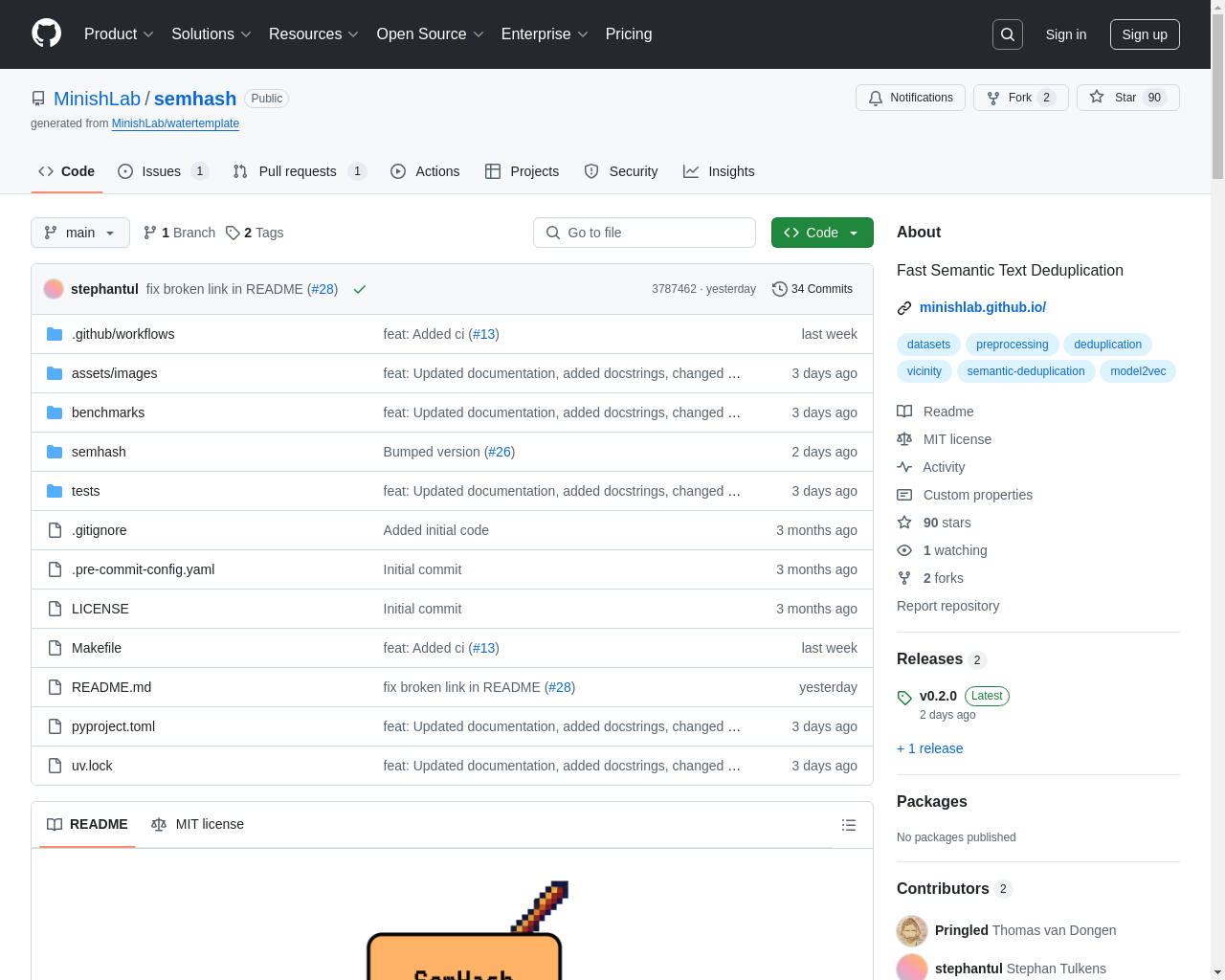
Task: Click the .github/workflows folder icon
Action: 55,334
